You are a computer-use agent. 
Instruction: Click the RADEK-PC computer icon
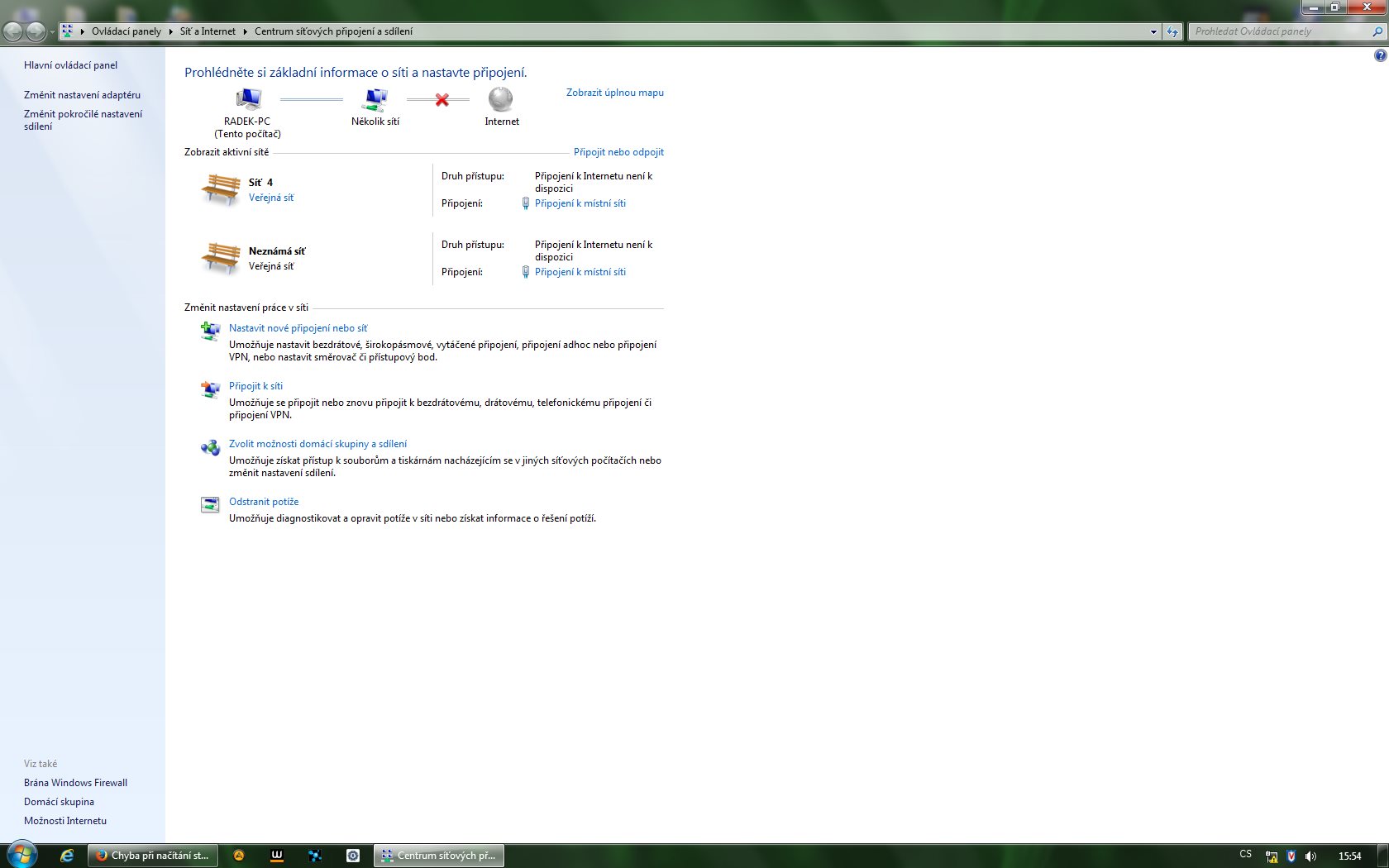(x=248, y=99)
